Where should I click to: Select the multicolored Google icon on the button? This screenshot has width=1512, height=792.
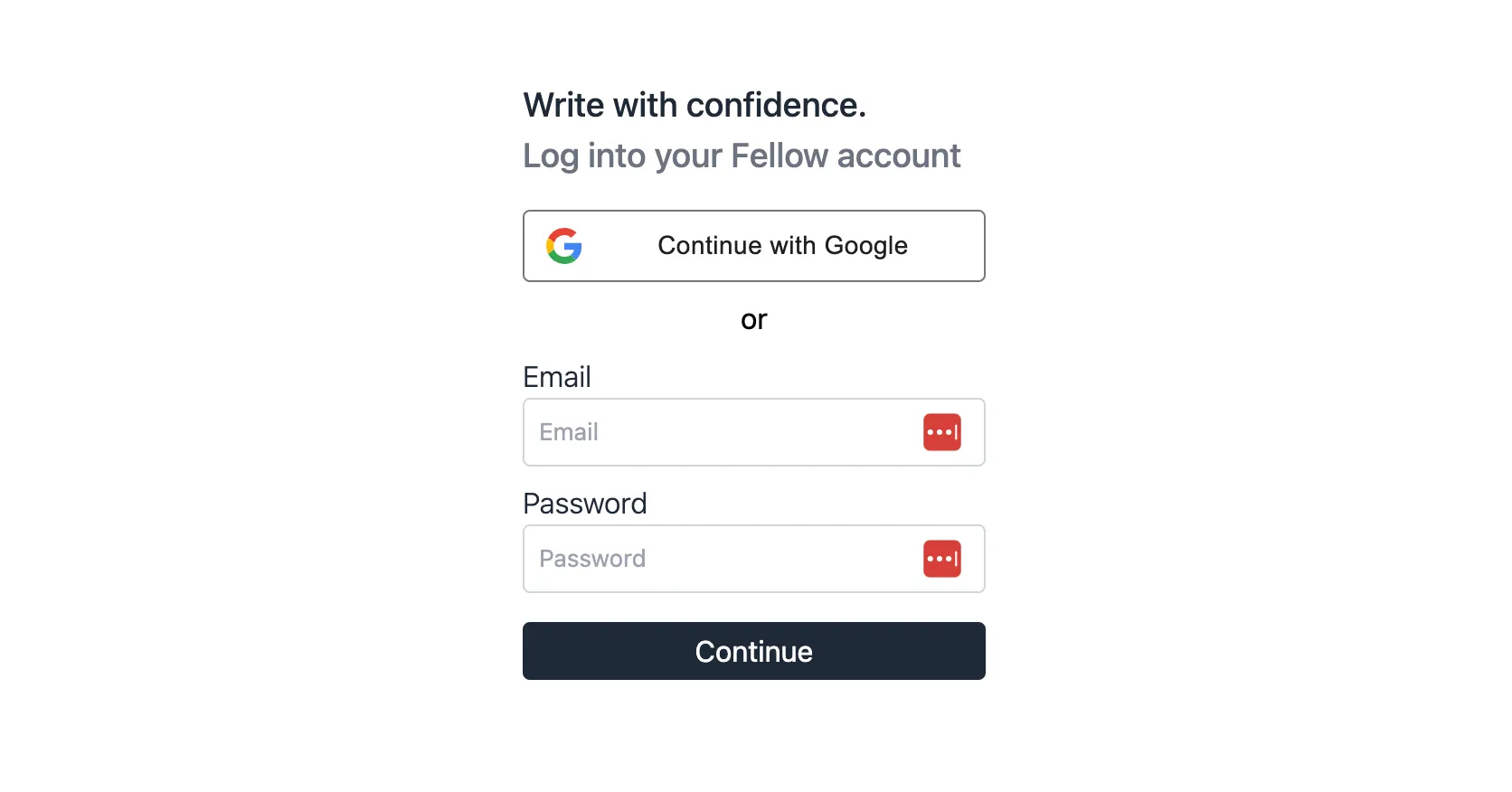pyautogui.click(x=564, y=245)
